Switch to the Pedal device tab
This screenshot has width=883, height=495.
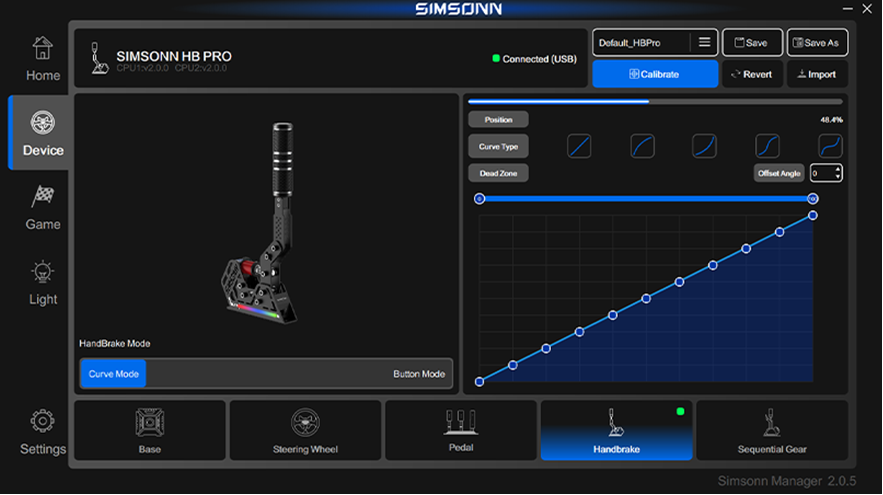click(461, 431)
